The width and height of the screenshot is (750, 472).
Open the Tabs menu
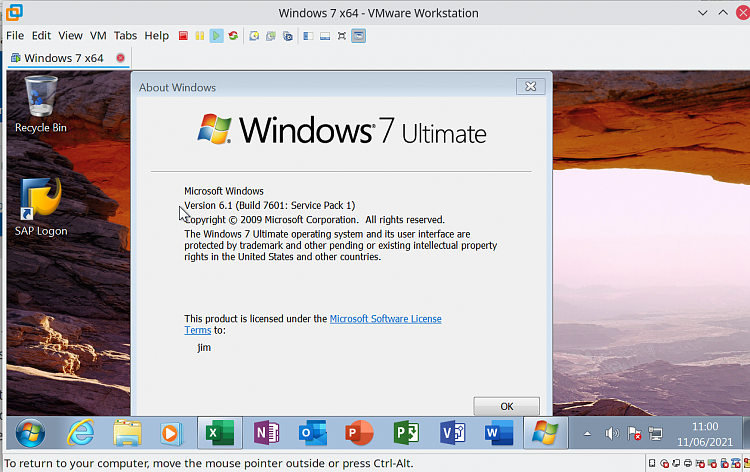tap(125, 36)
